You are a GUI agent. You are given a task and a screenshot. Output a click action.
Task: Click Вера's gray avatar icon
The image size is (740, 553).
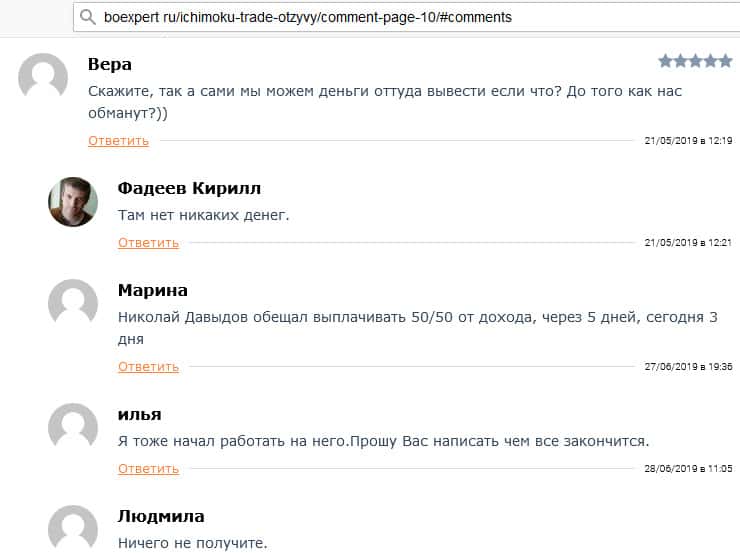point(43,77)
